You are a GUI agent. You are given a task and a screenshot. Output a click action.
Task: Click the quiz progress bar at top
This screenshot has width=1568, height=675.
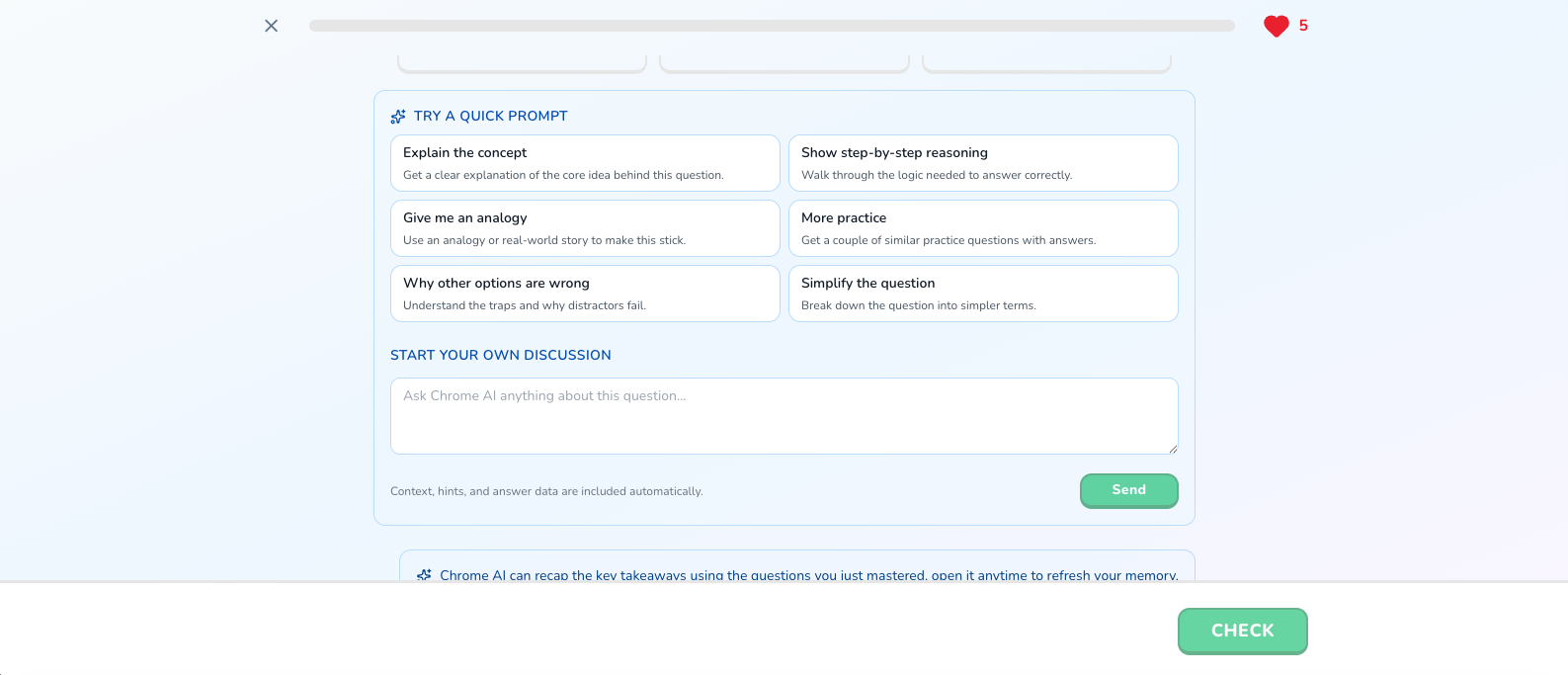pos(772,26)
